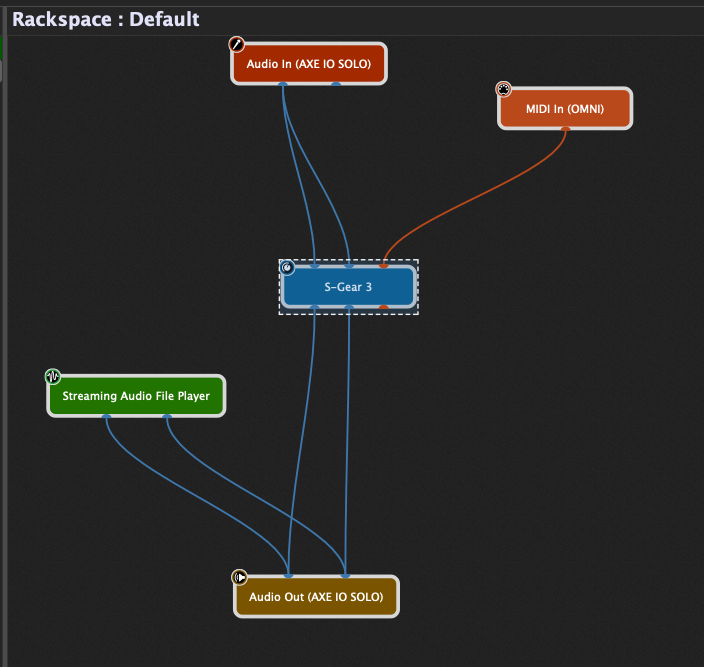Click the right output pin of Streaming Audio File Player
The width and height of the screenshot is (704, 667).
[x=167, y=416]
